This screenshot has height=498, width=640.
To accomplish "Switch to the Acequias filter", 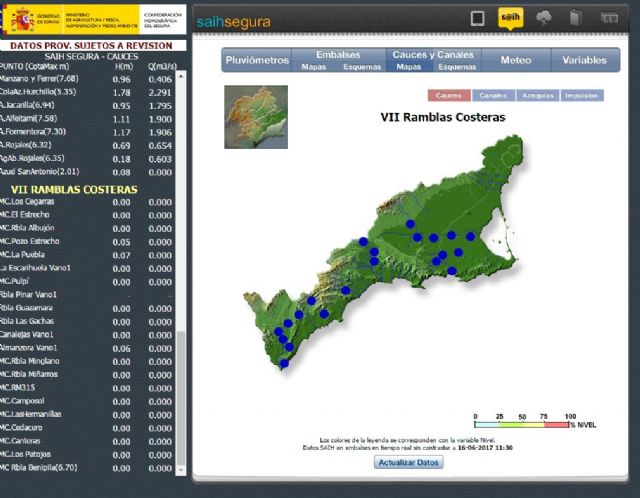I will point(537,96).
